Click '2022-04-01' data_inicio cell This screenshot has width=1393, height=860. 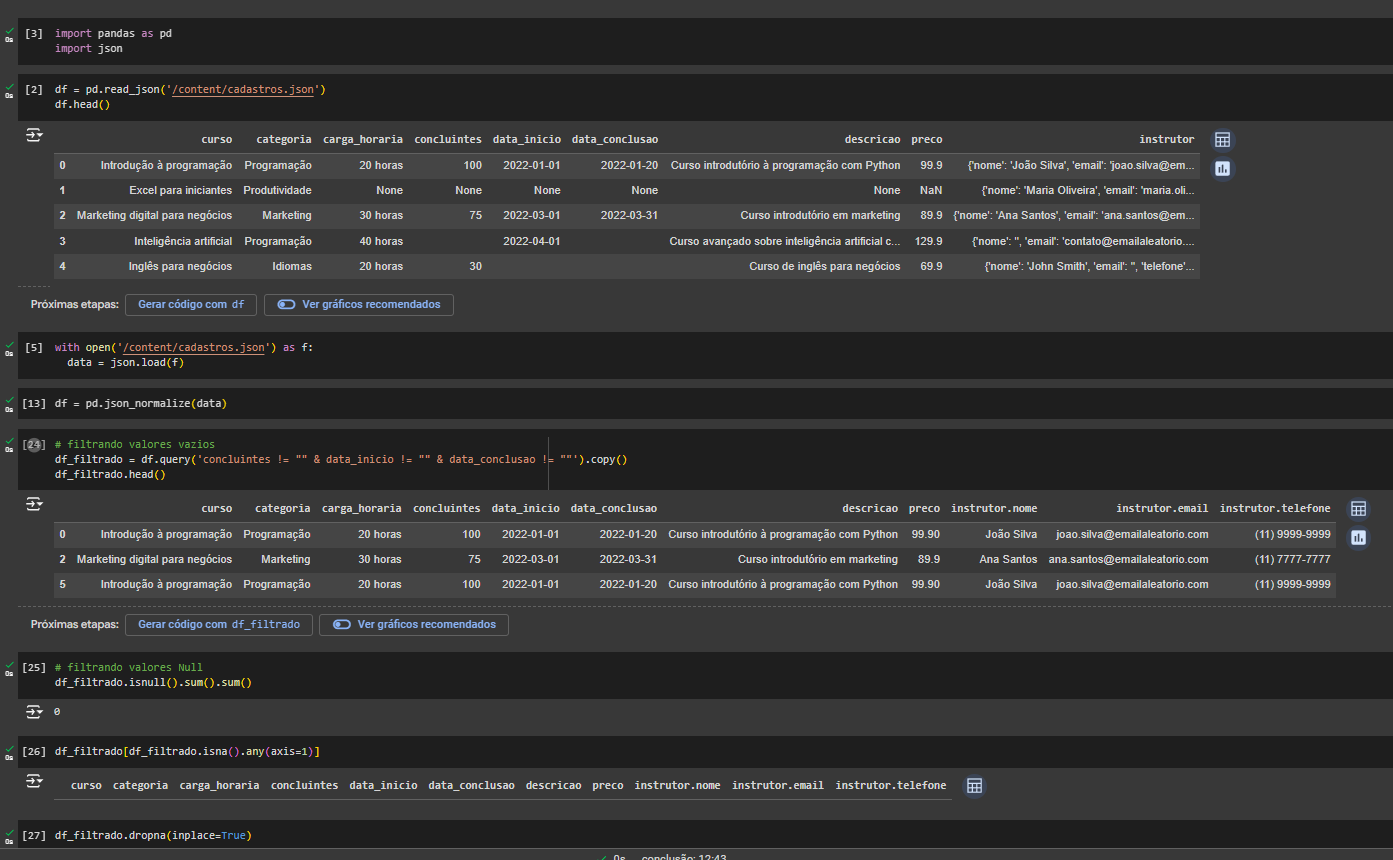[x=532, y=241]
